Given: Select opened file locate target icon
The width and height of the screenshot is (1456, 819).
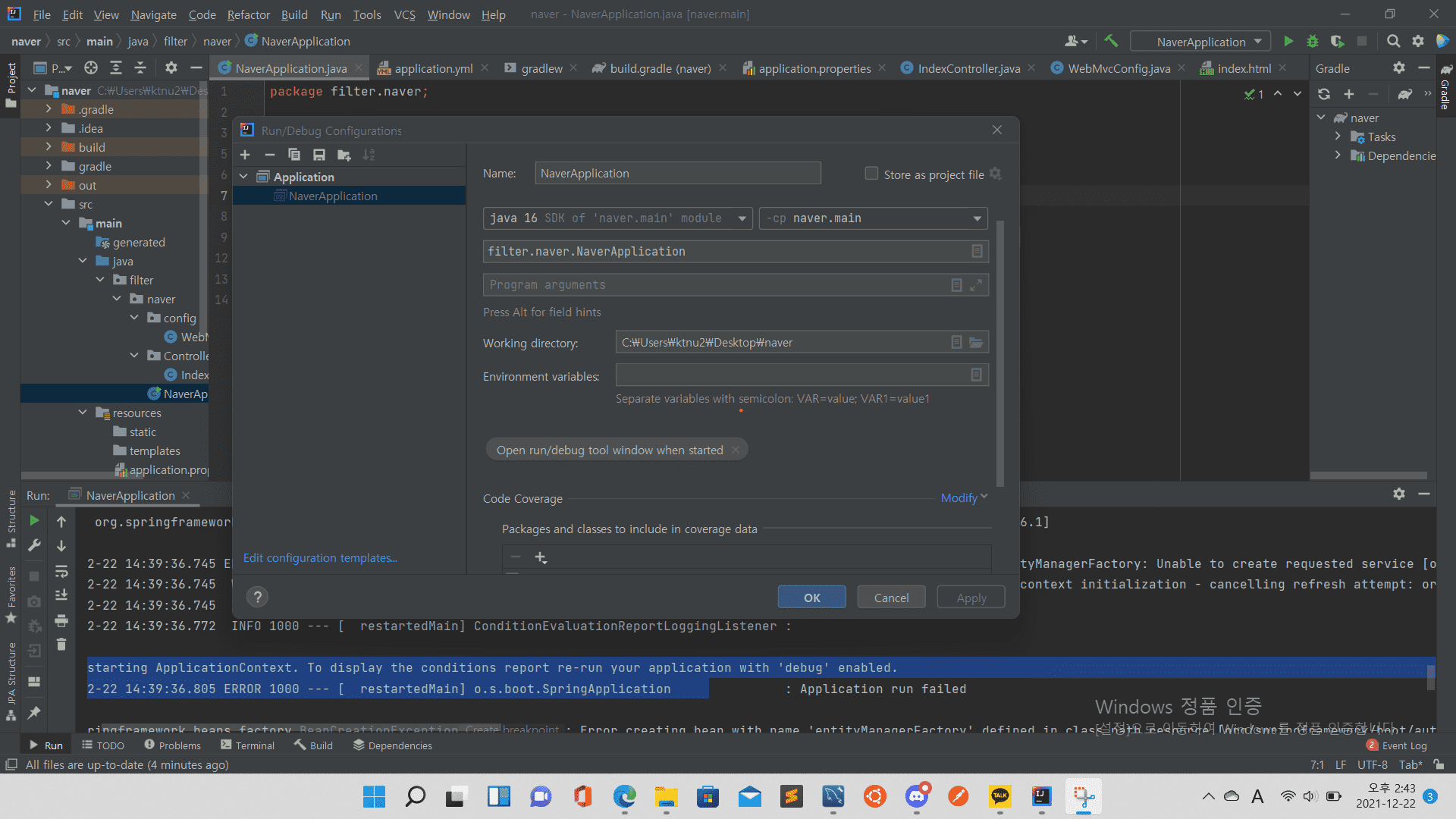Looking at the screenshot, I should pos(91,68).
